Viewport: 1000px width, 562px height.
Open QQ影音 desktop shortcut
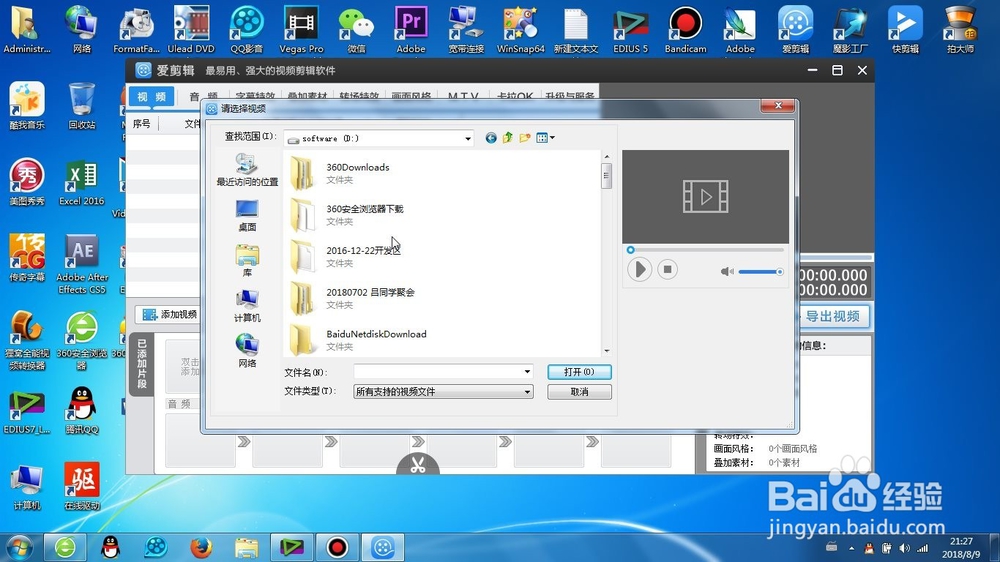point(246,29)
